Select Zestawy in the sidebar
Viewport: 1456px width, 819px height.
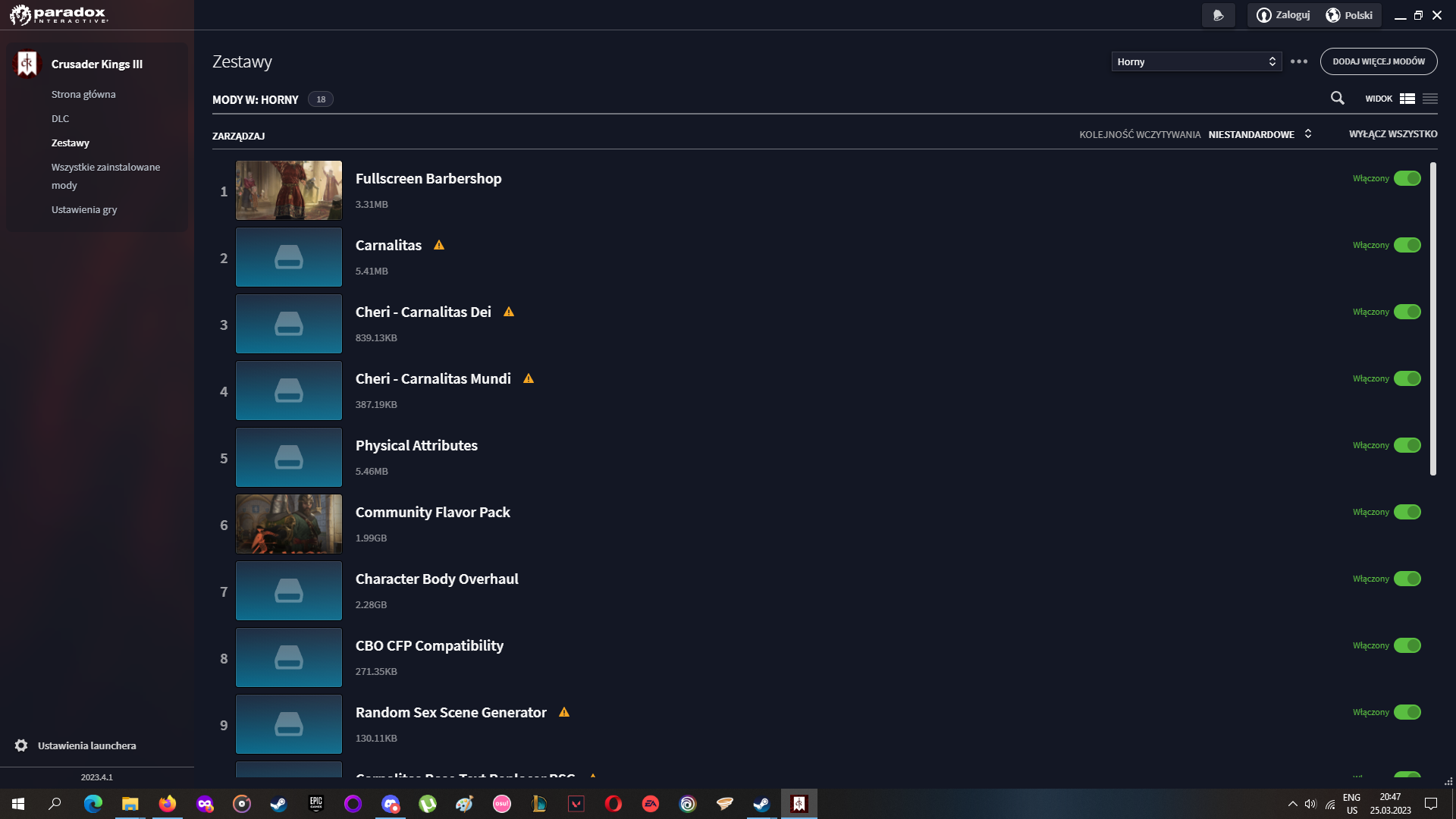pos(71,143)
